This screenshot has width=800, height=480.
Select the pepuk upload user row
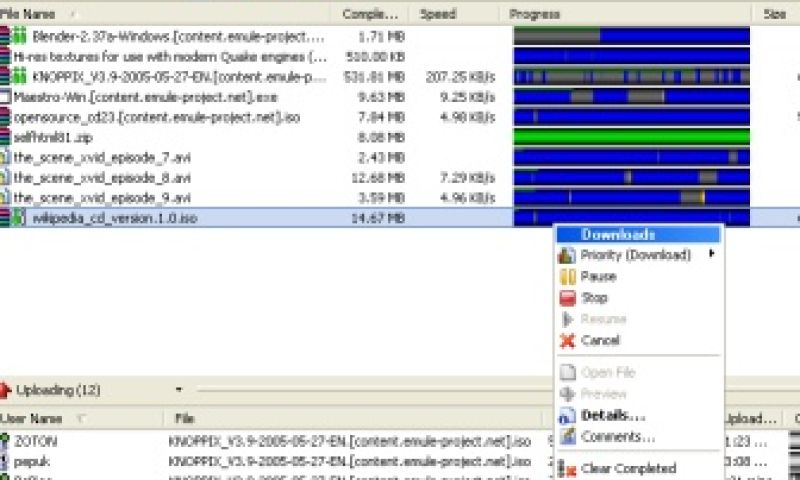32,462
